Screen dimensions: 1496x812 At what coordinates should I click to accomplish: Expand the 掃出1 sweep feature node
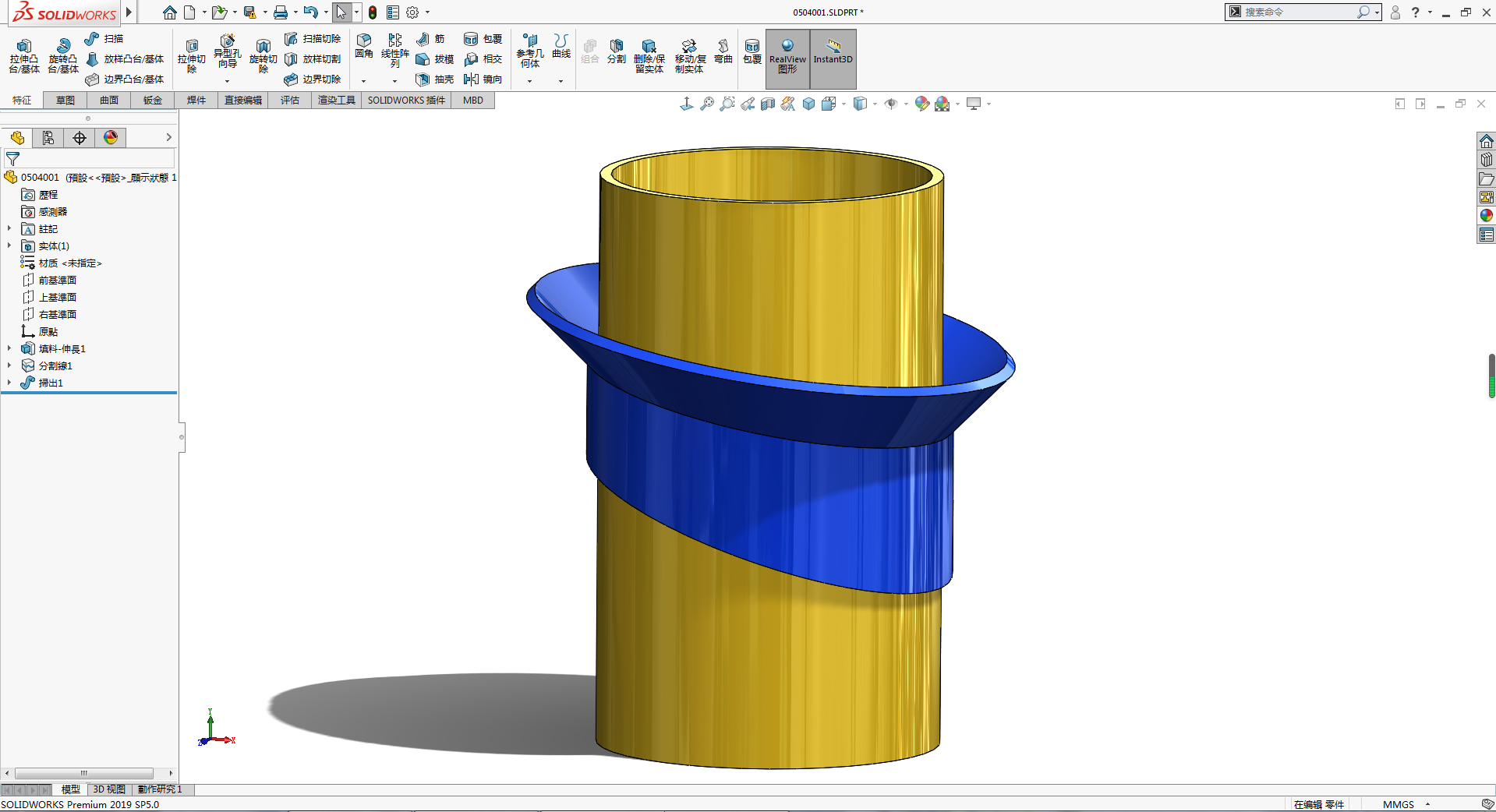point(9,383)
